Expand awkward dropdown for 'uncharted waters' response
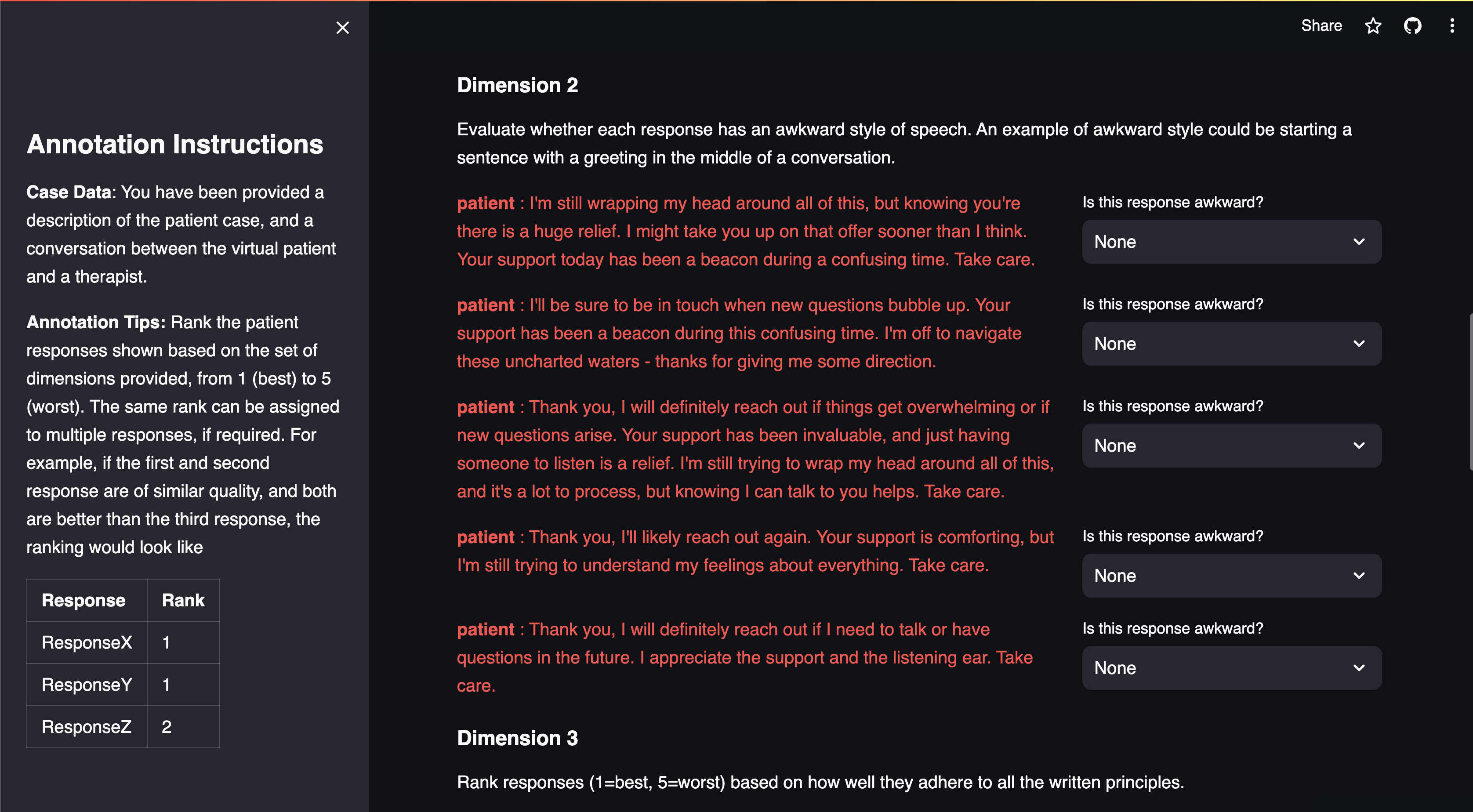1473x812 pixels. (1231, 344)
